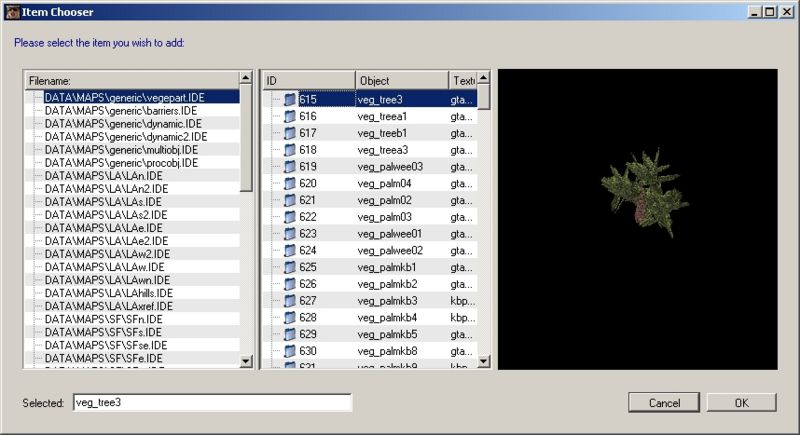Click the Selected text field
800x435 pixels.
click(211, 403)
